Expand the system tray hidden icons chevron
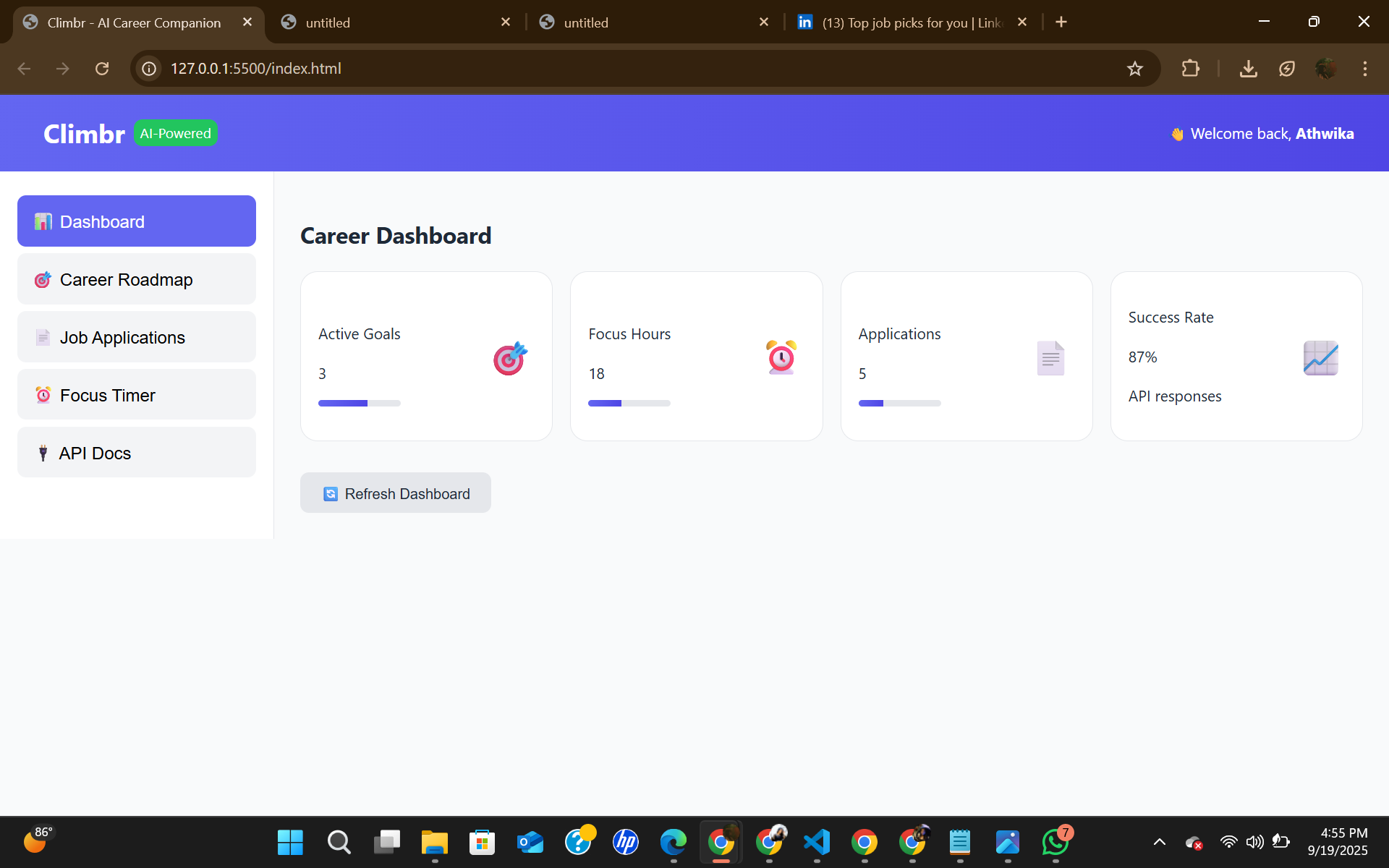Viewport: 1389px width, 868px height. 1159,842
